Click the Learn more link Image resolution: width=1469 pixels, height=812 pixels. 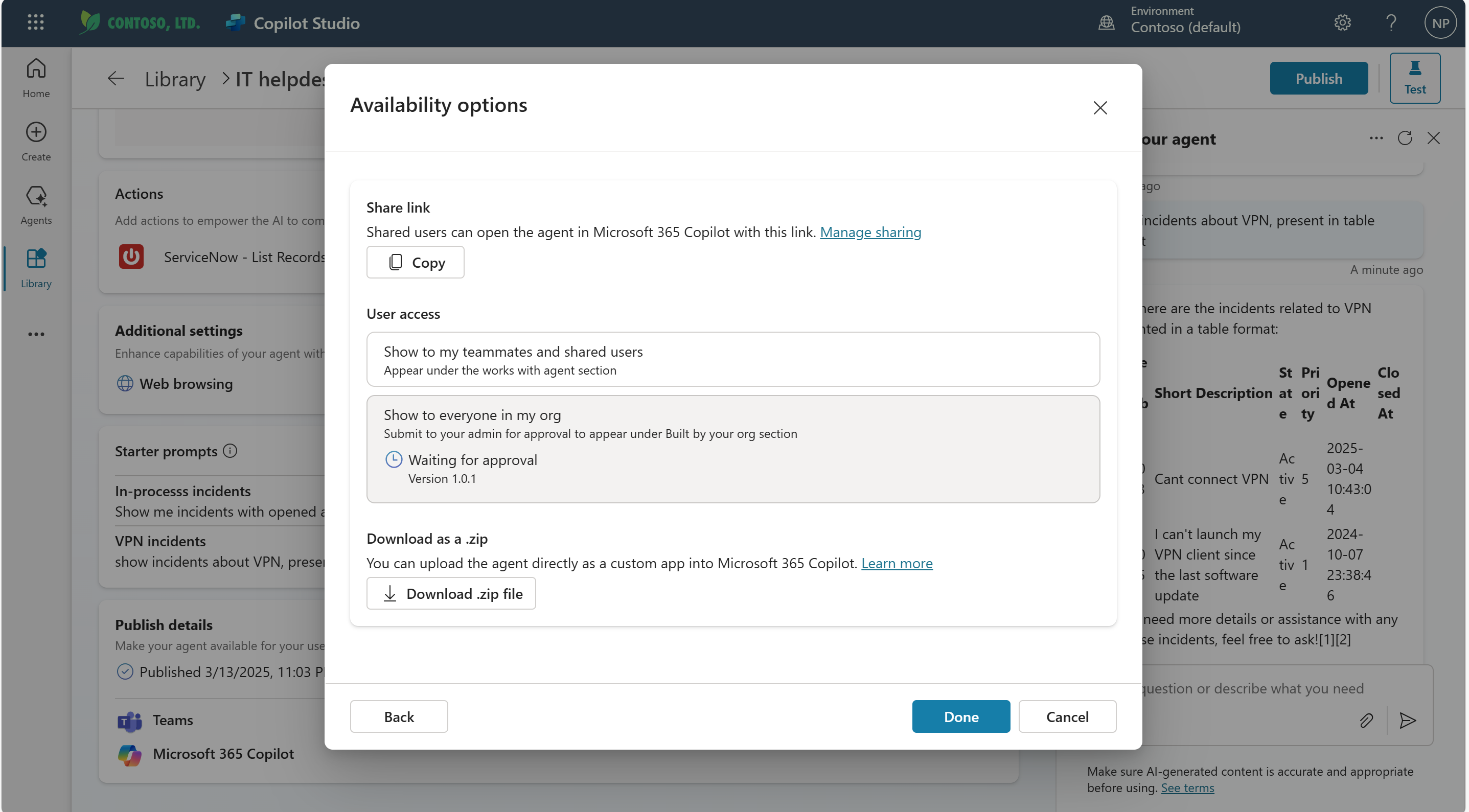click(895, 562)
